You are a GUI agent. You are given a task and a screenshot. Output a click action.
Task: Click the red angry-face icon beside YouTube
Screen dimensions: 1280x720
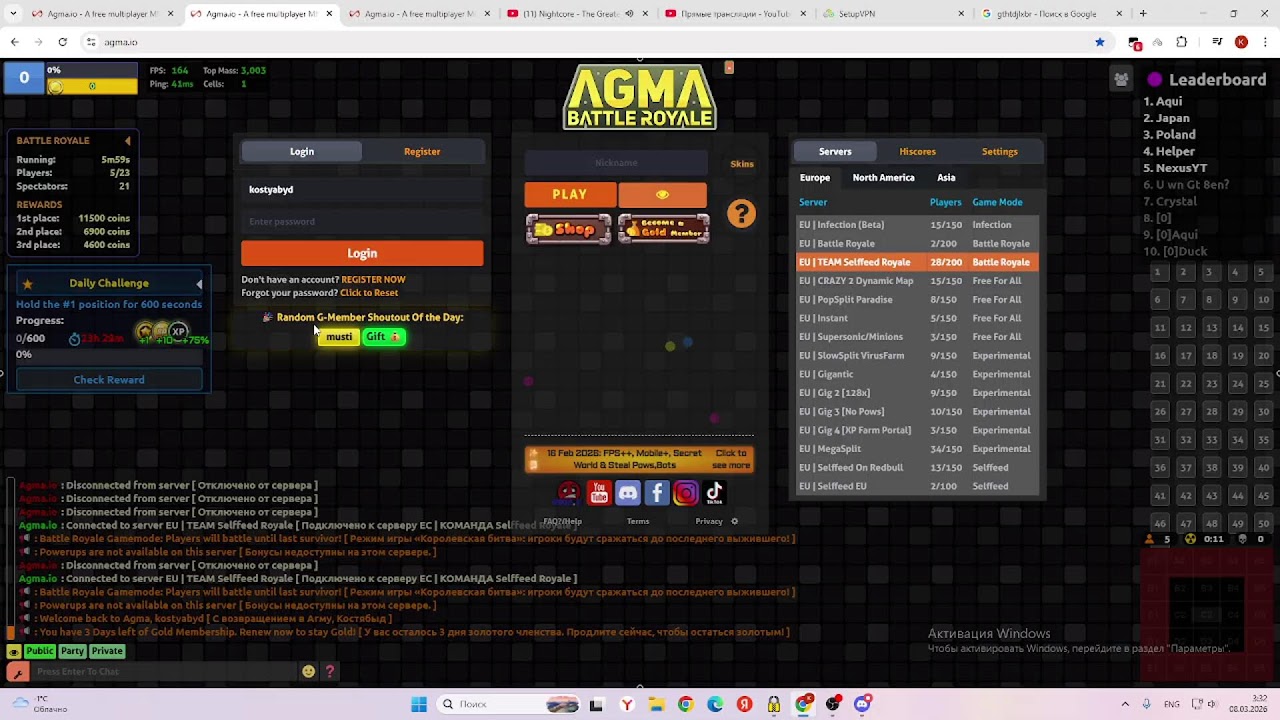(568, 492)
